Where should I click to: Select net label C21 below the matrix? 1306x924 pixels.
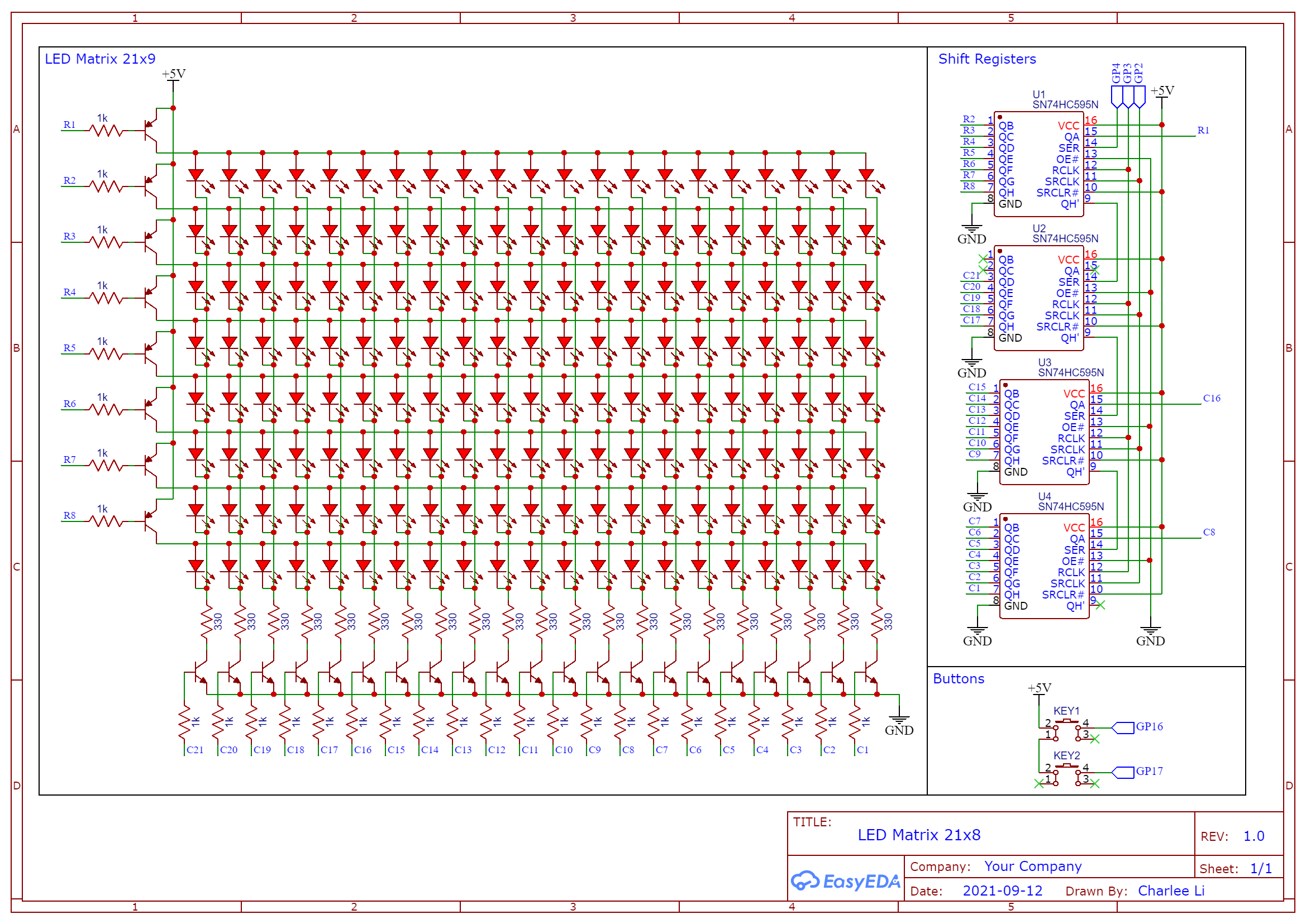pyautogui.click(x=195, y=750)
